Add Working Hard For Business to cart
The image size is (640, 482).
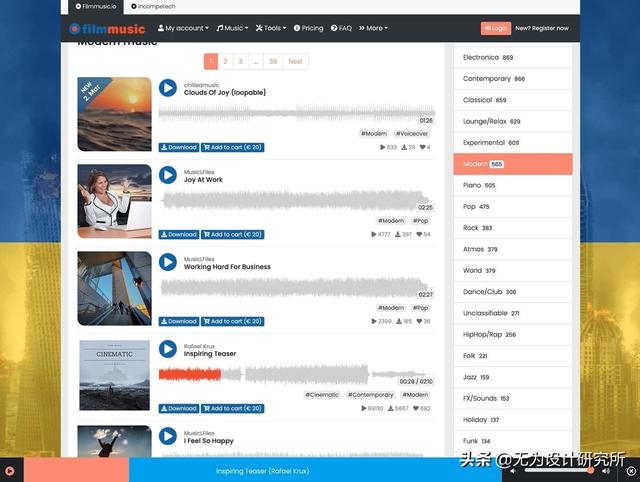click(x=233, y=321)
